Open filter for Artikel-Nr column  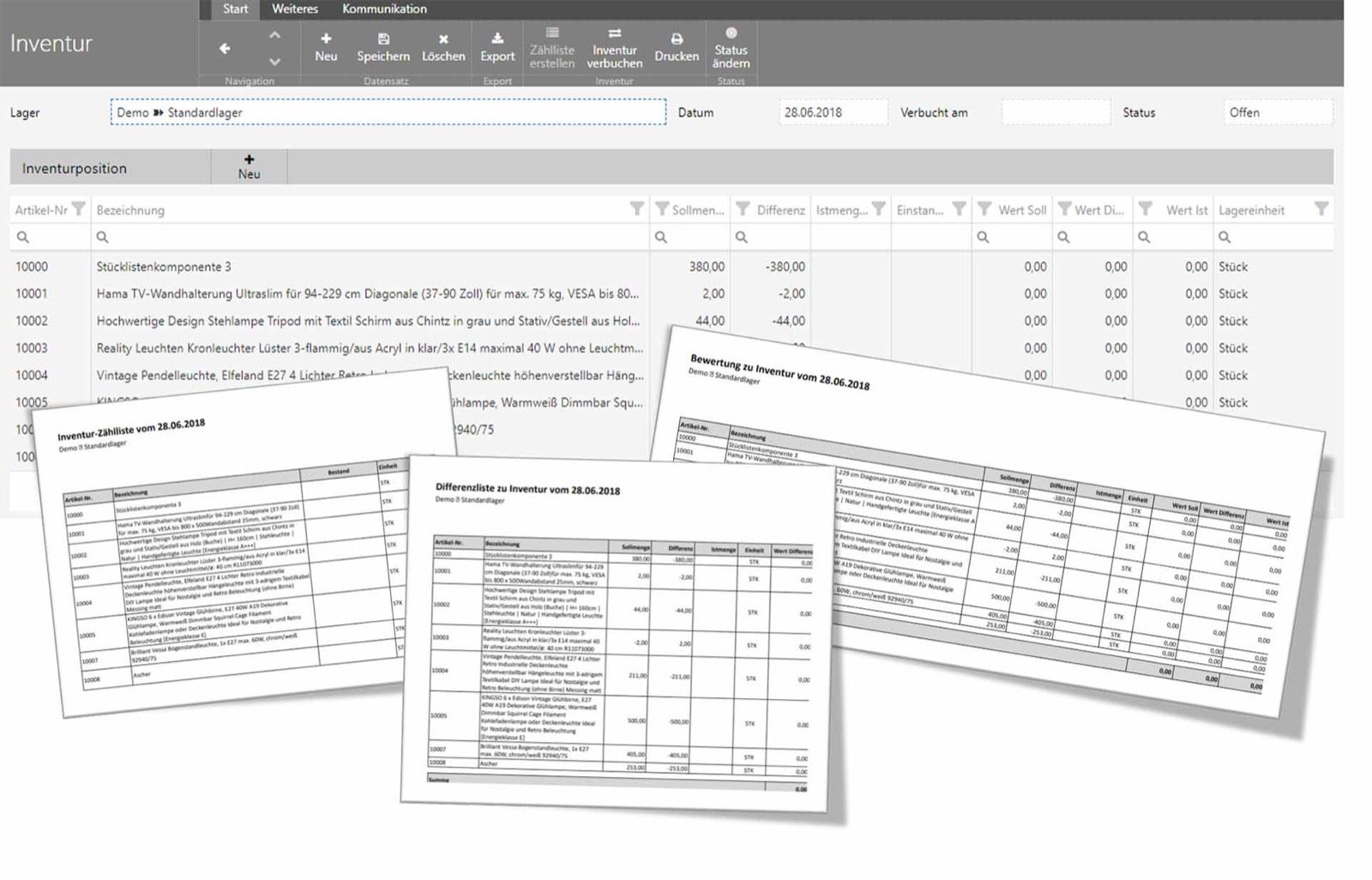pos(79,209)
